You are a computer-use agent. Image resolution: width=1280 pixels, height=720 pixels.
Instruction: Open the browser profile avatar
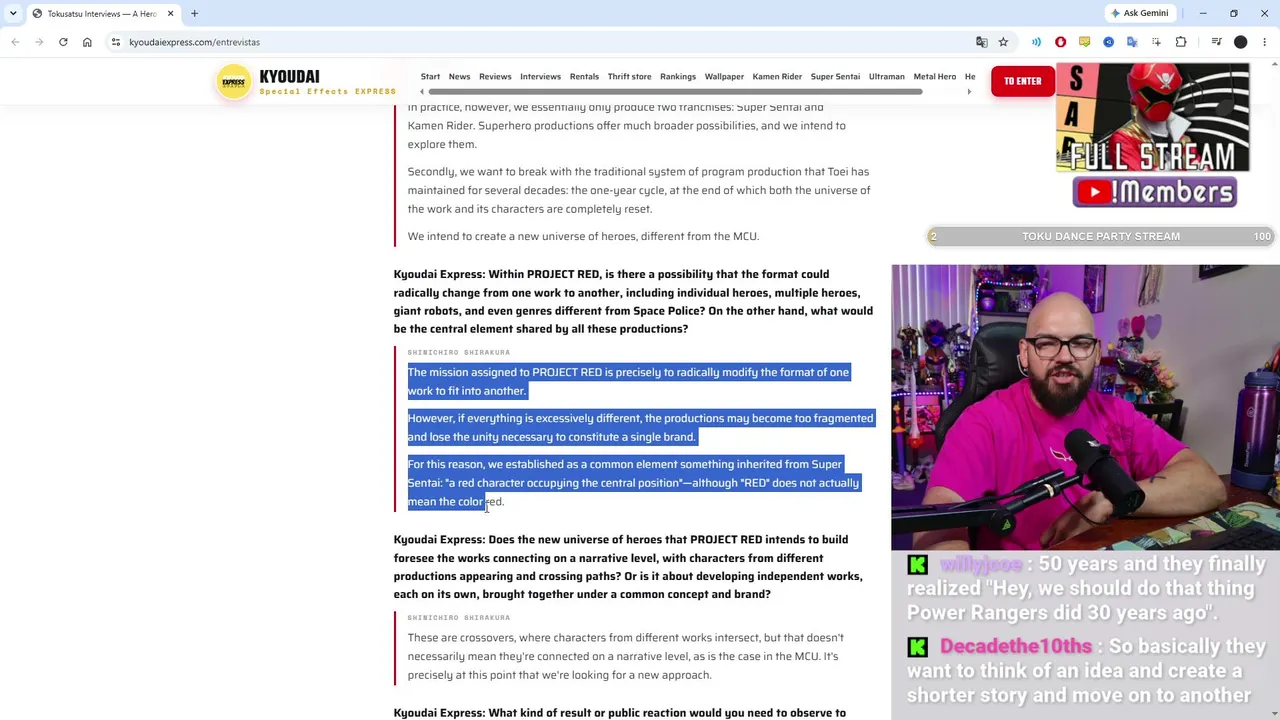[1240, 42]
